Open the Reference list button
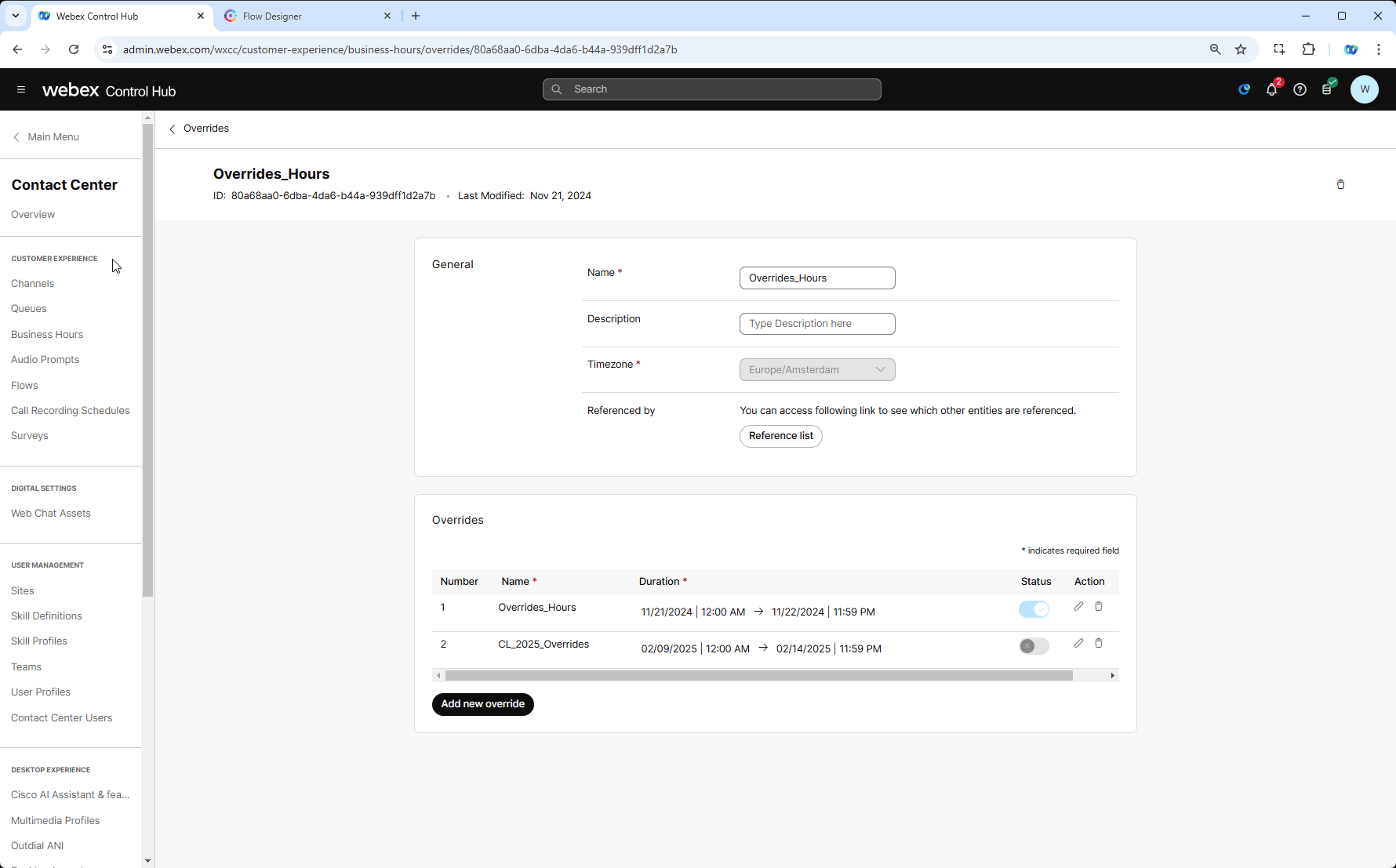This screenshot has height=868, width=1396. (781, 436)
